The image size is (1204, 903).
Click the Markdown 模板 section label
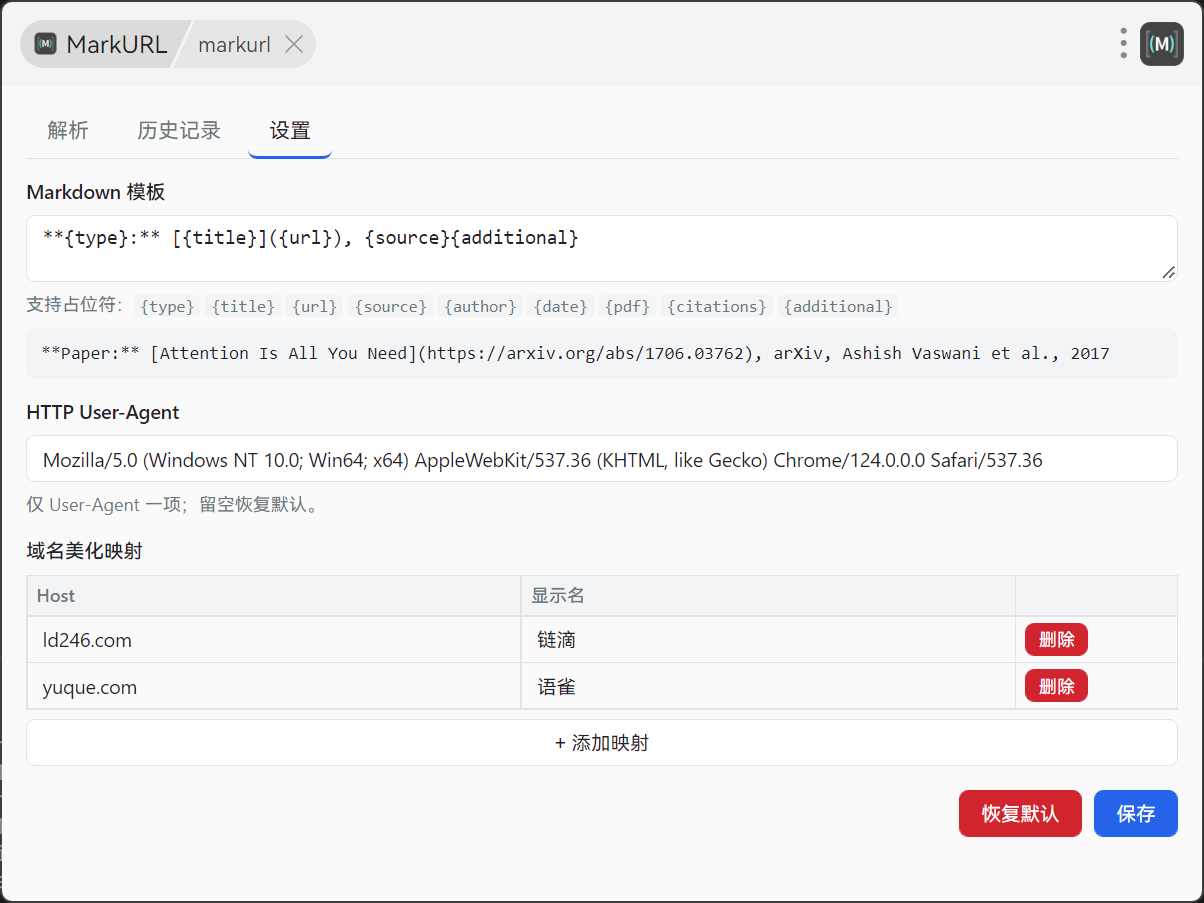coord(96,192)
